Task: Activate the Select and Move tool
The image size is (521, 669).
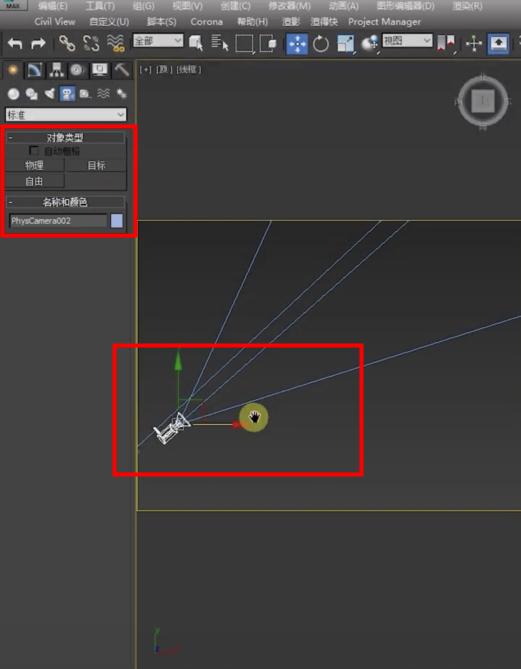Action: (x=297, y=44)
